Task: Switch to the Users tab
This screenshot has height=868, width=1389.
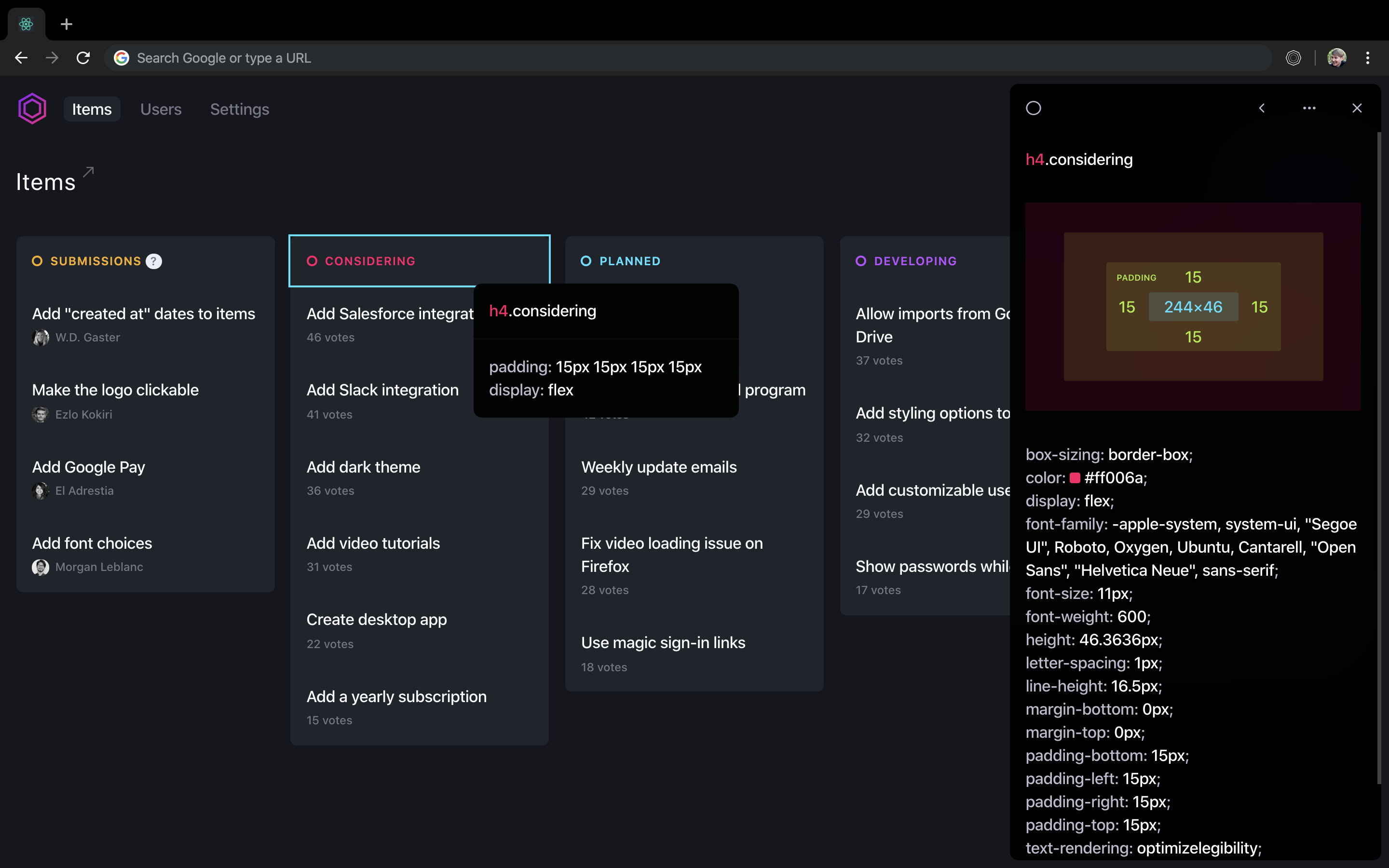Action: tap(161, 109)
